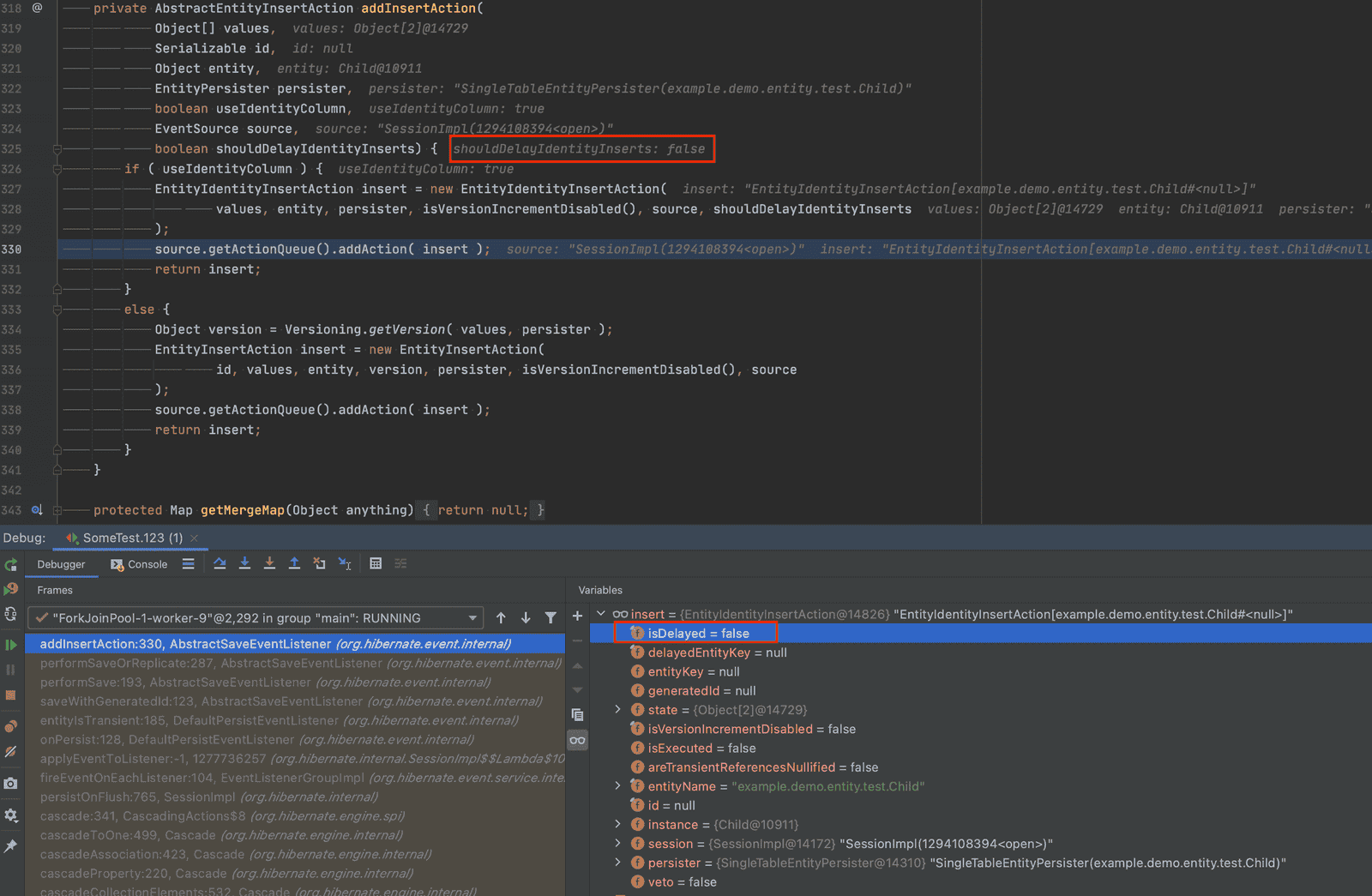Click the Step Into icon
Image resolution: width=1372 pixels, height=896 pixels.
[x=244, y=563]
